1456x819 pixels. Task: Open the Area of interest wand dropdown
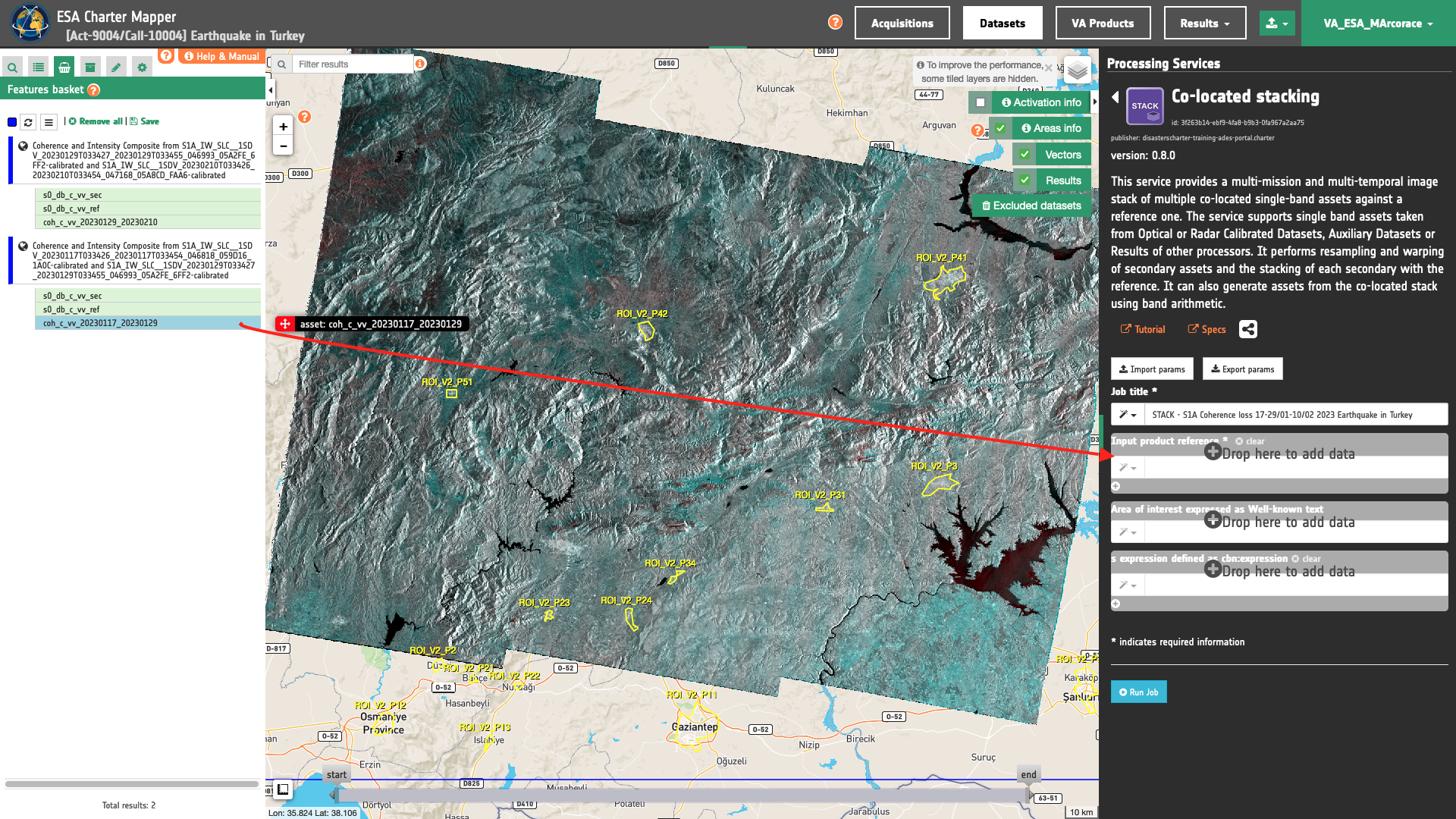click(1128, 532)
